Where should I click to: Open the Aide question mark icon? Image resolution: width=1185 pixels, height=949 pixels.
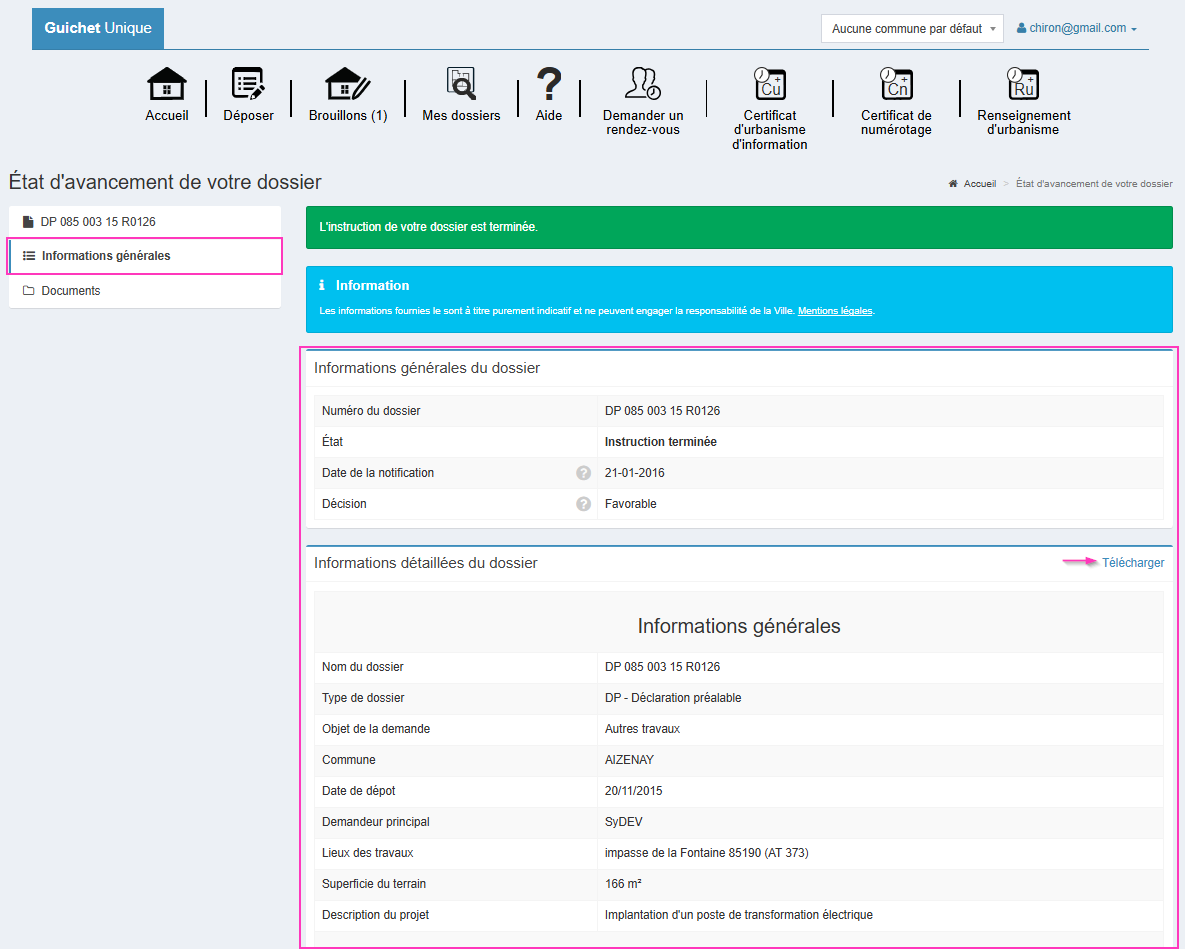(549, 85)
